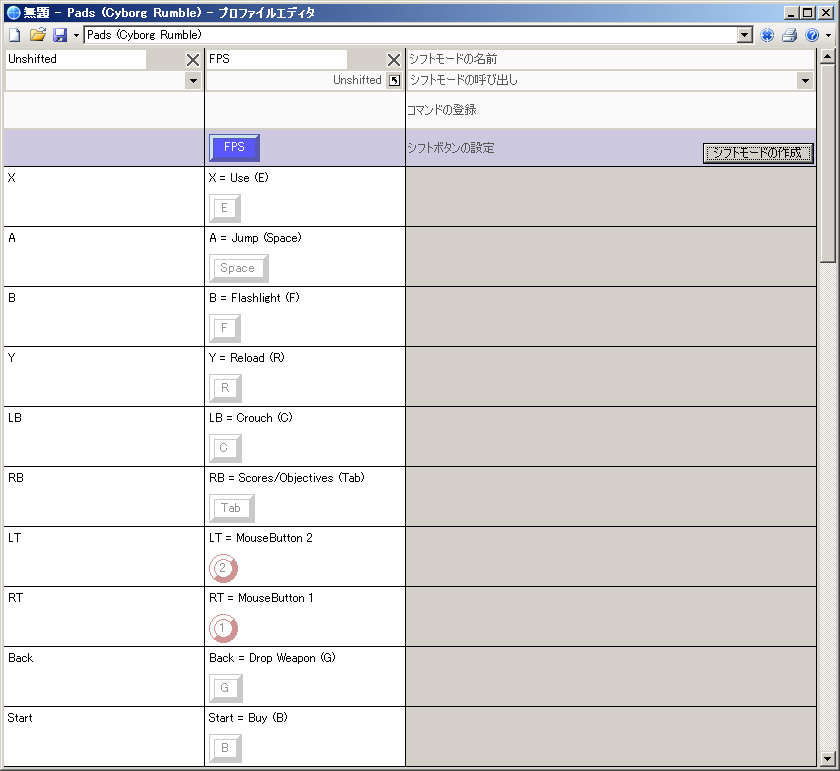Viewport: 840px width, 771px height.
Task: Maximize the profile editor window
Action: pyautogui.click(x=808, y=13)
